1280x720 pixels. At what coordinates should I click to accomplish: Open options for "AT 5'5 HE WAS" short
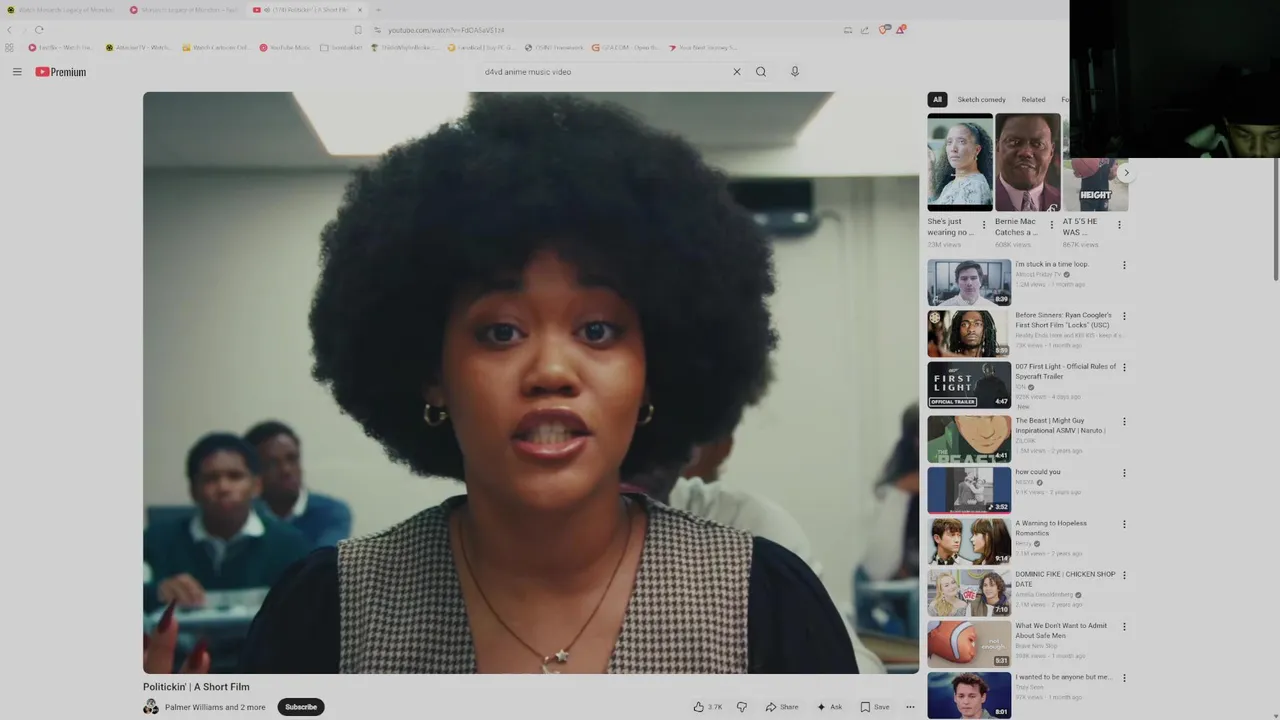point(1119,225)
